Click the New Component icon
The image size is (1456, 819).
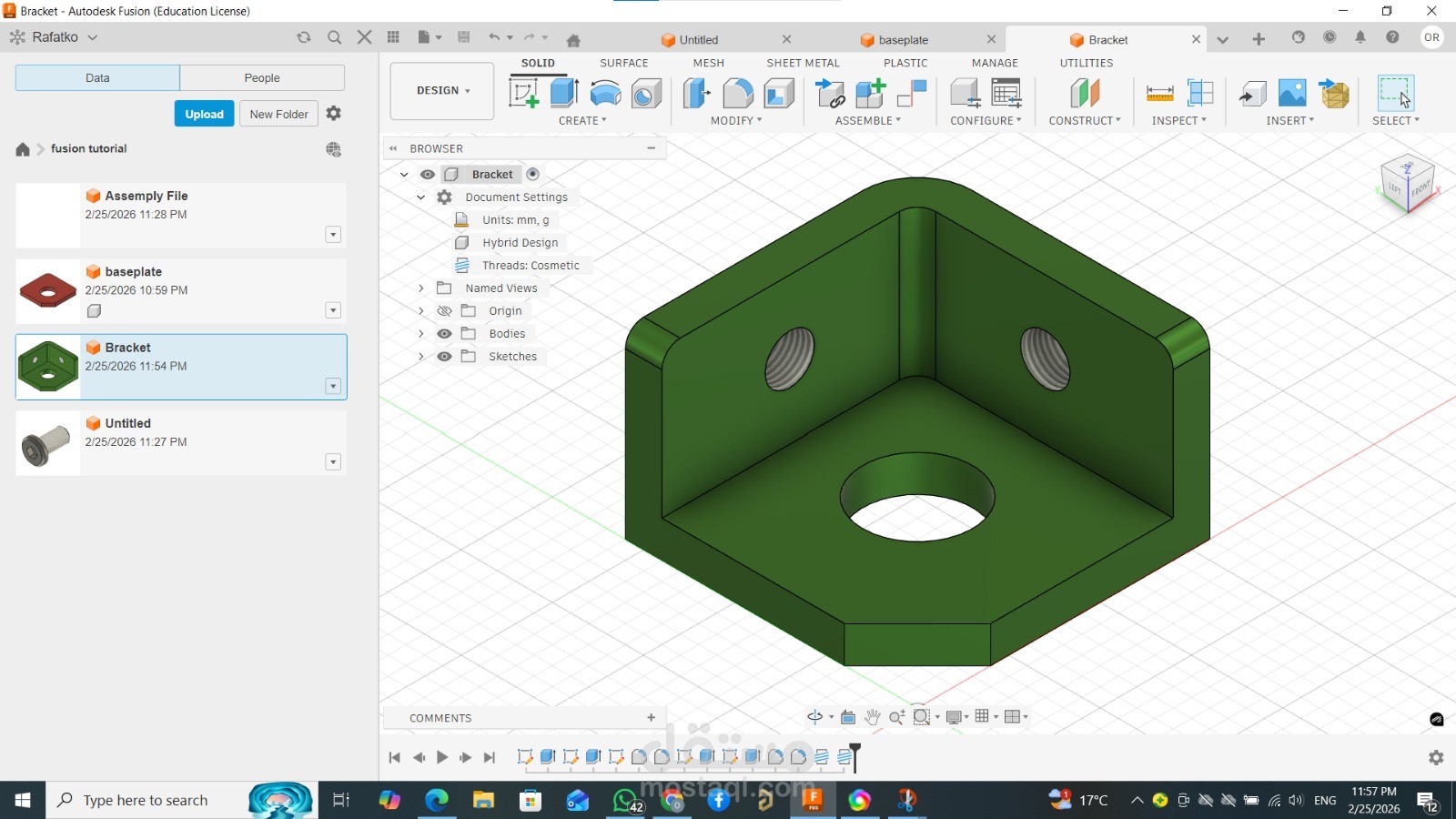[871, 93]
